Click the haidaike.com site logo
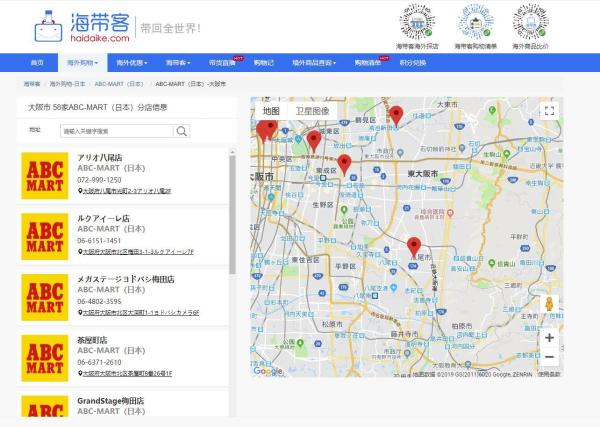Screen dimensions: 600x427 tap(82, 26)
